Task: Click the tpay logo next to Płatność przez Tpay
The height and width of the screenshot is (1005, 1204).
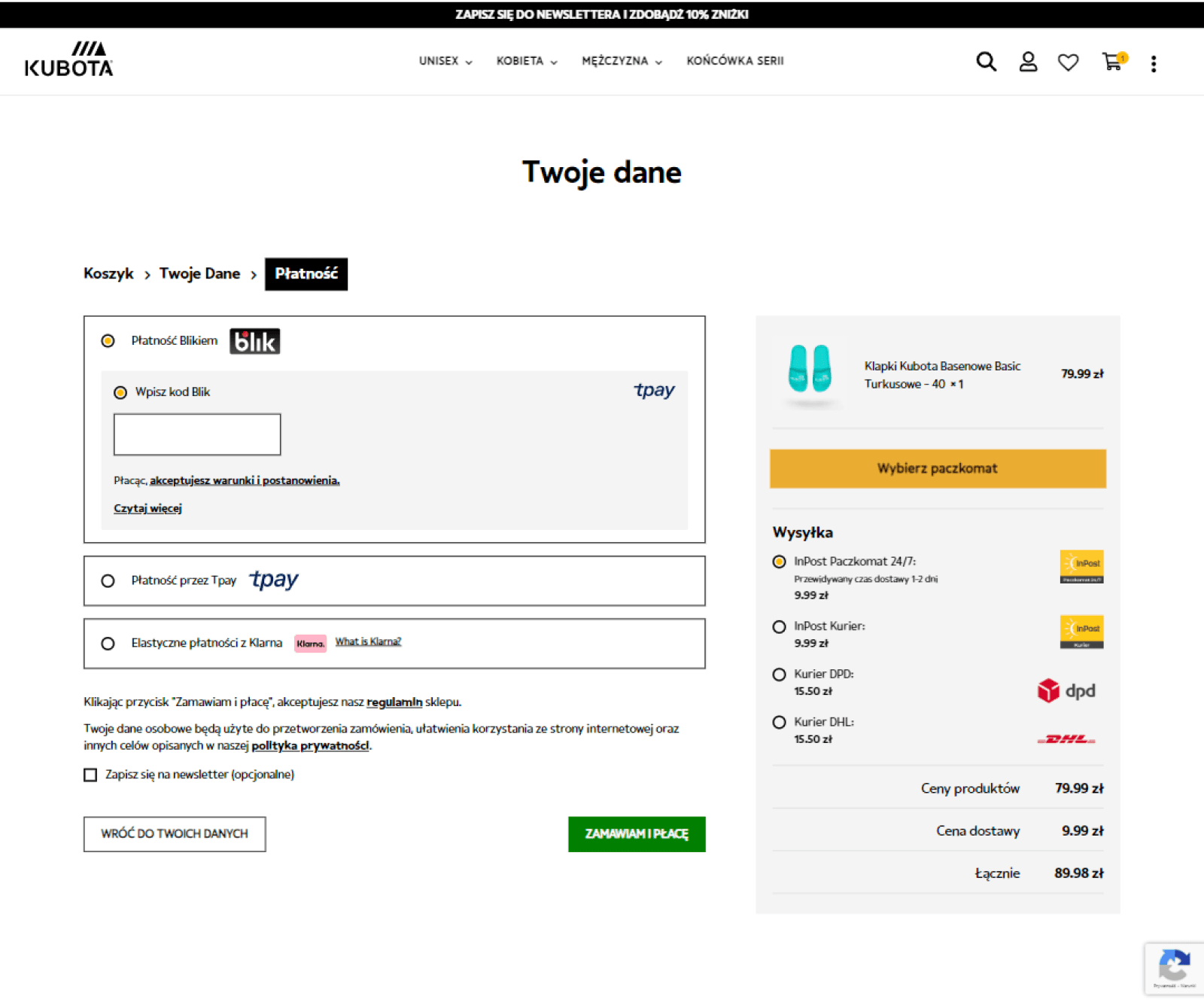Action: 273,580
